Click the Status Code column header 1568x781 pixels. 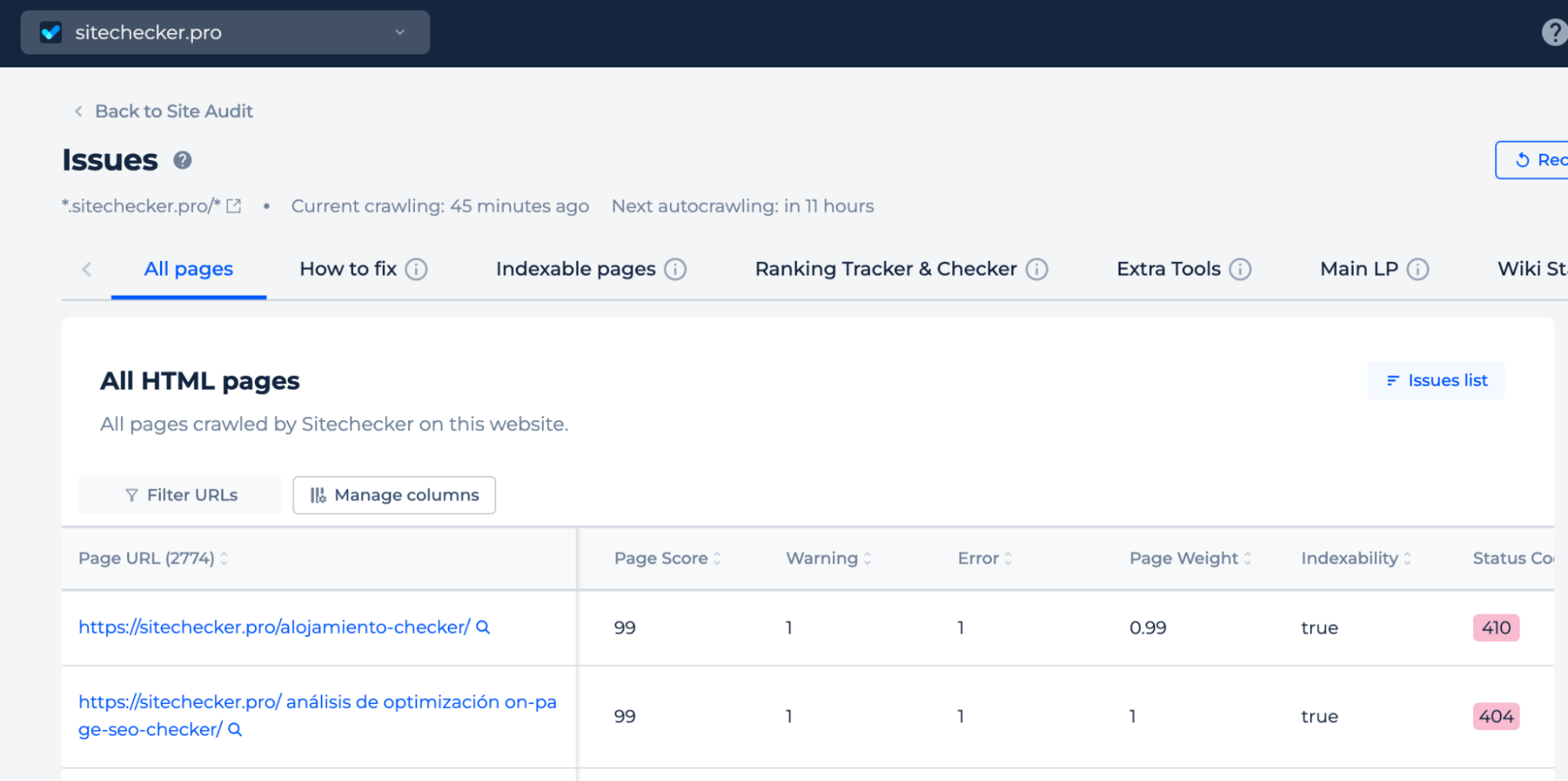point(1513,558)
